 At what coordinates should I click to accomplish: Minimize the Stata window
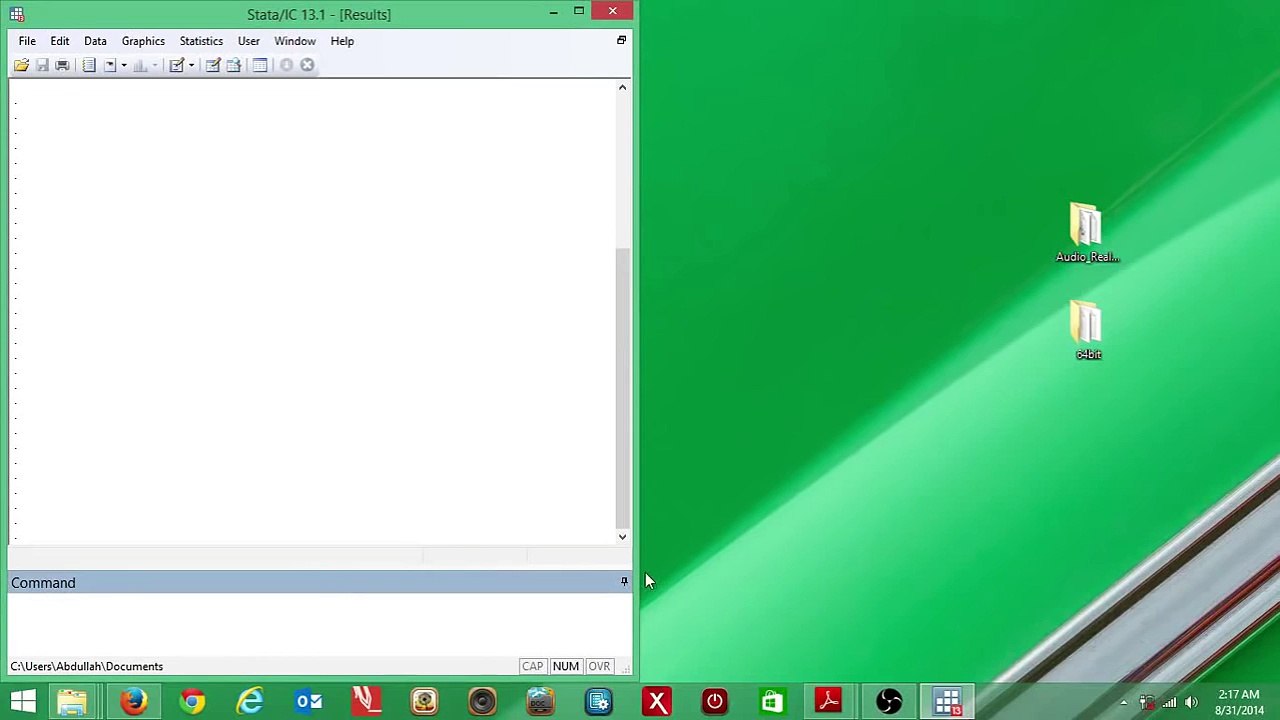coord(553,12)
